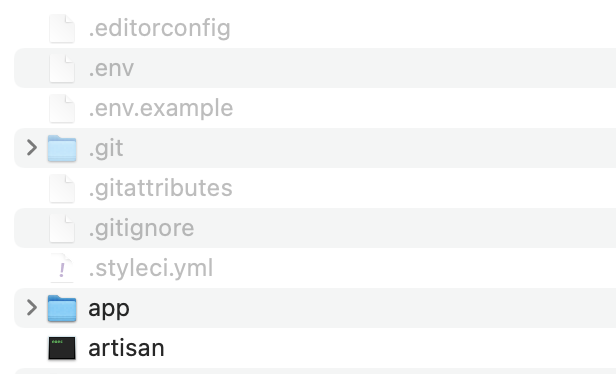Screen dimensions: 616x374
Task: Click the .gitattributes file icon
Action: 62,189
